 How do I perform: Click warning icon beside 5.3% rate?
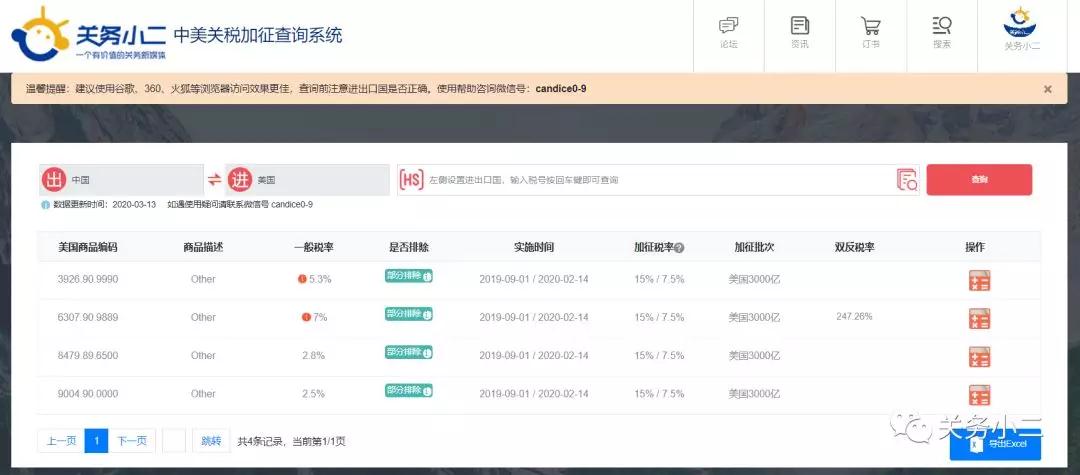tap(302, 279)
